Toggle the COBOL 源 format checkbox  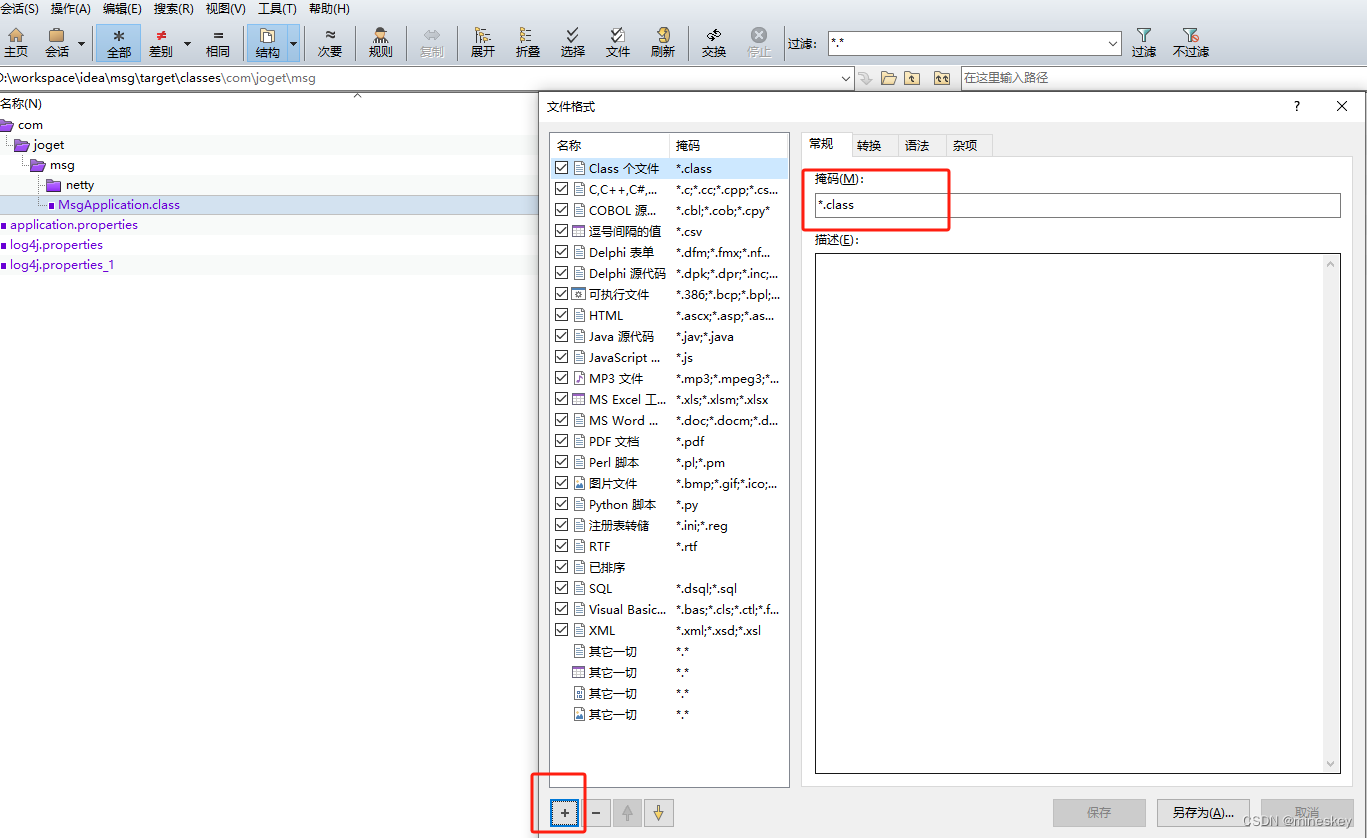tap(562, 210)
